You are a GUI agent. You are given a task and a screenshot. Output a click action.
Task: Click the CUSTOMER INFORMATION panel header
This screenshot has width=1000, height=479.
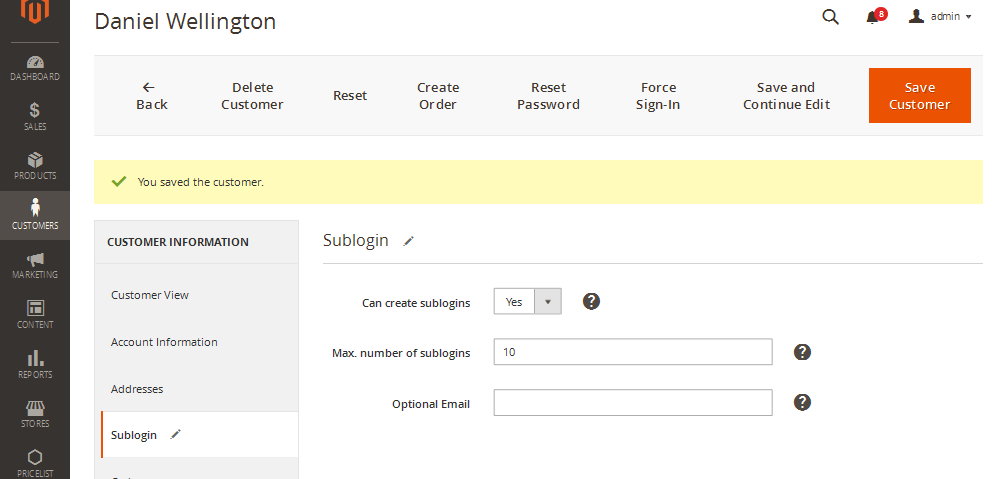(178, 242)
